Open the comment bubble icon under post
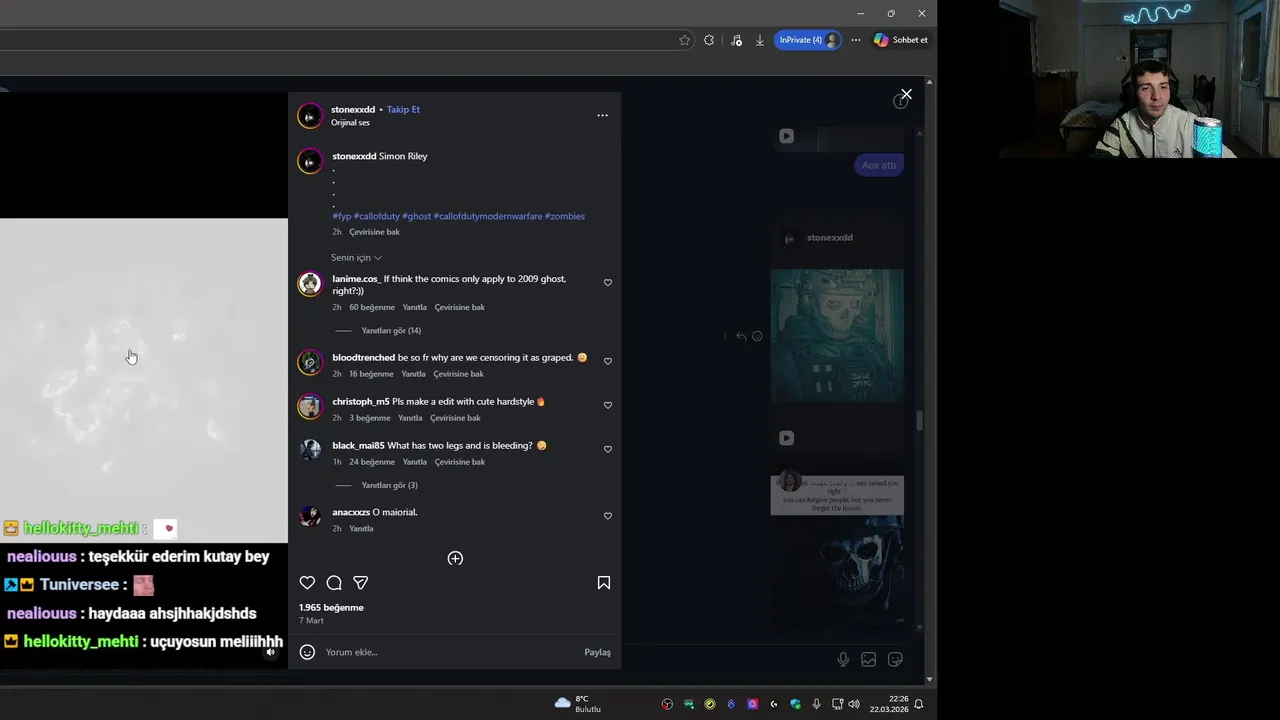 point(334,583)
